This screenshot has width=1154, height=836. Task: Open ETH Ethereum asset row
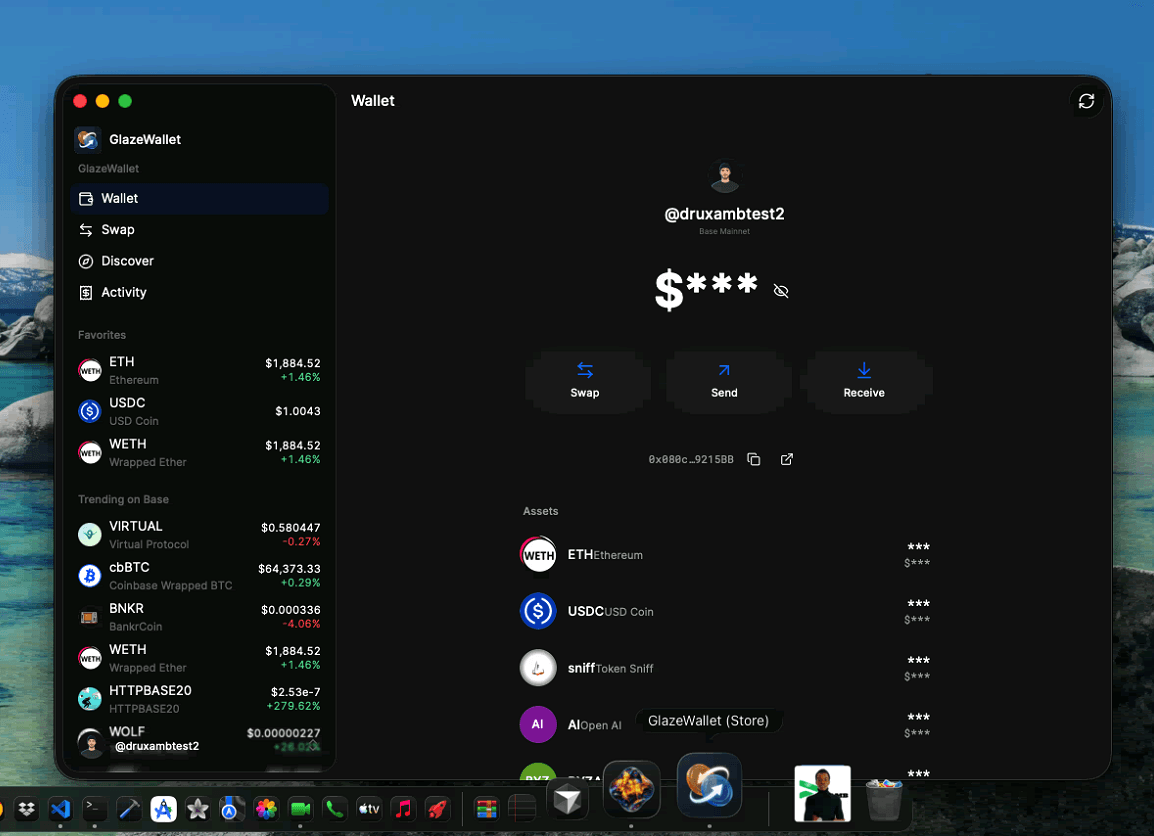pyautogui.click(x=725, y=555)
